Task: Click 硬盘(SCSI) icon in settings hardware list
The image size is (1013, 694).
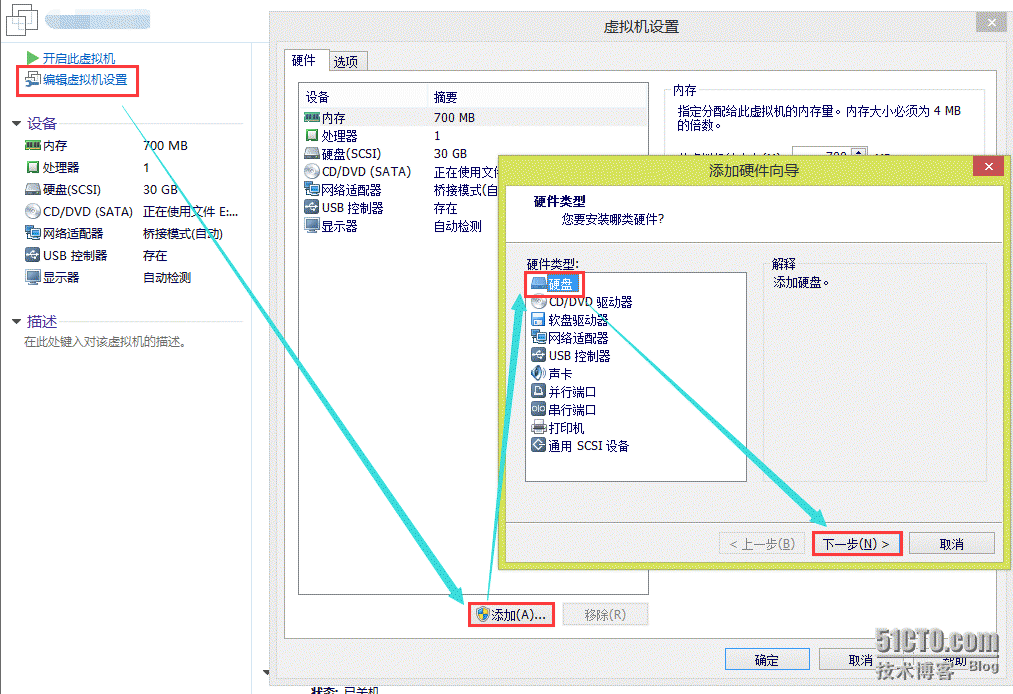Action: click(311, 154)
